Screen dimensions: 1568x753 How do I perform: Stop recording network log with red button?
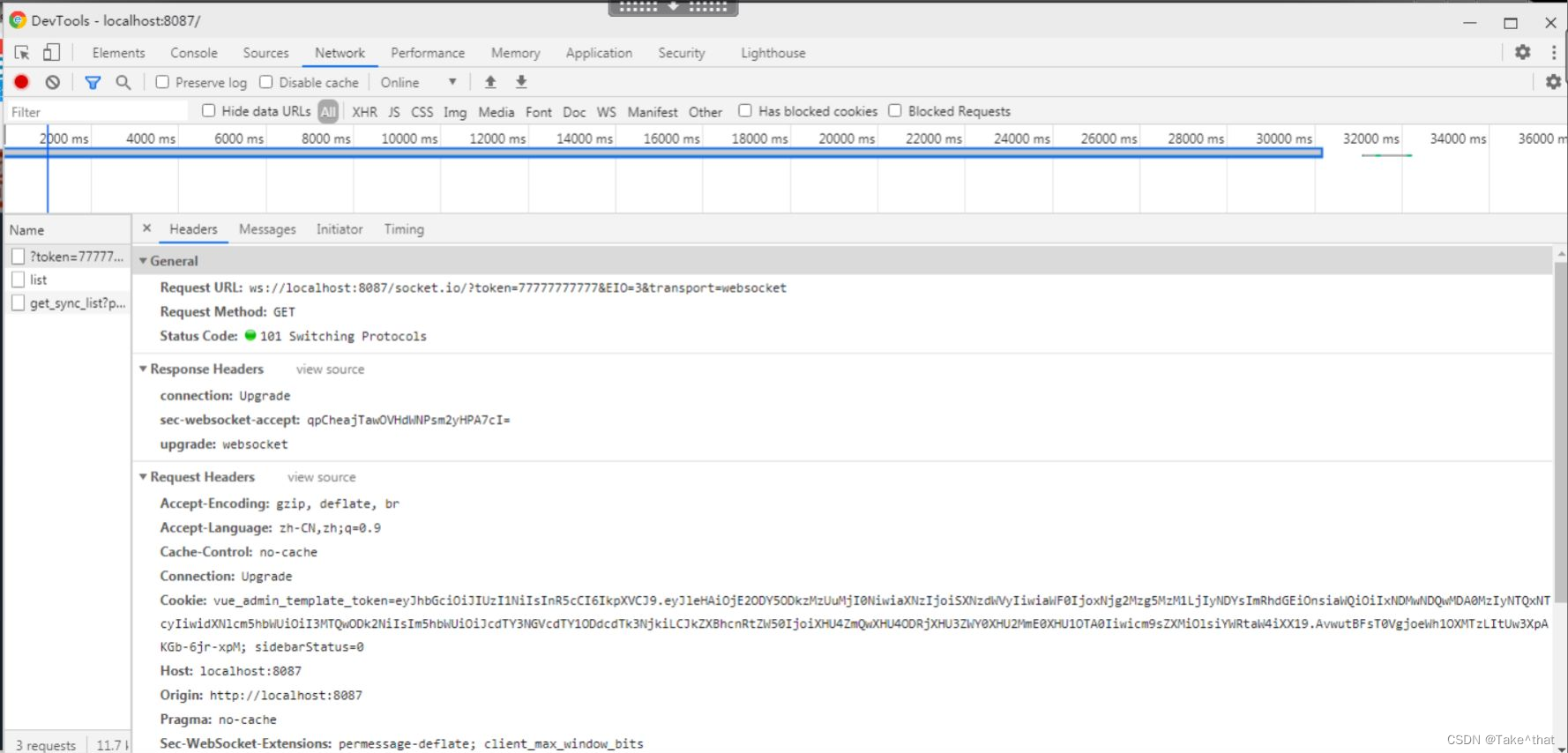pos(22,82)
